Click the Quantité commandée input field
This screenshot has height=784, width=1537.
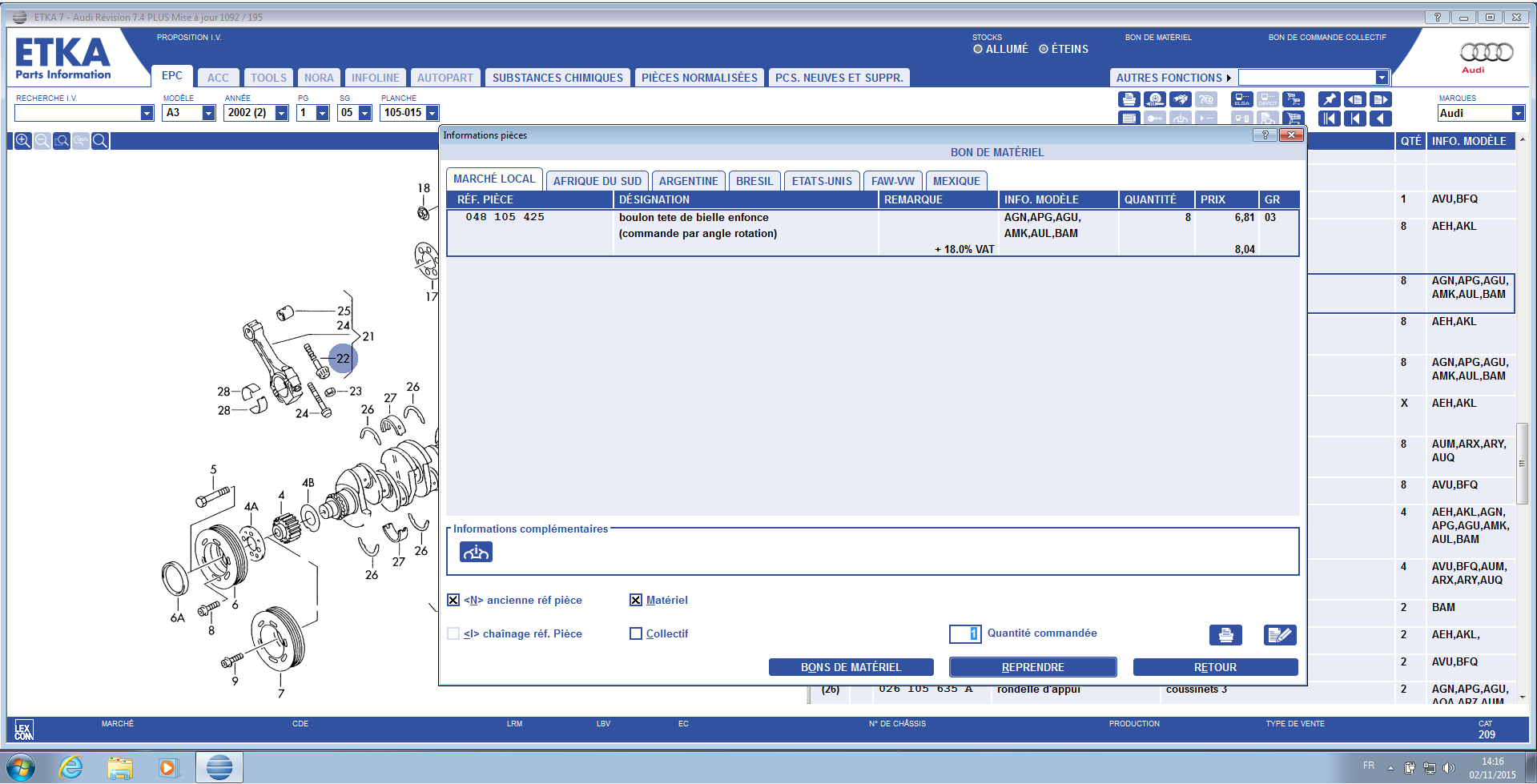pos(965,633)
